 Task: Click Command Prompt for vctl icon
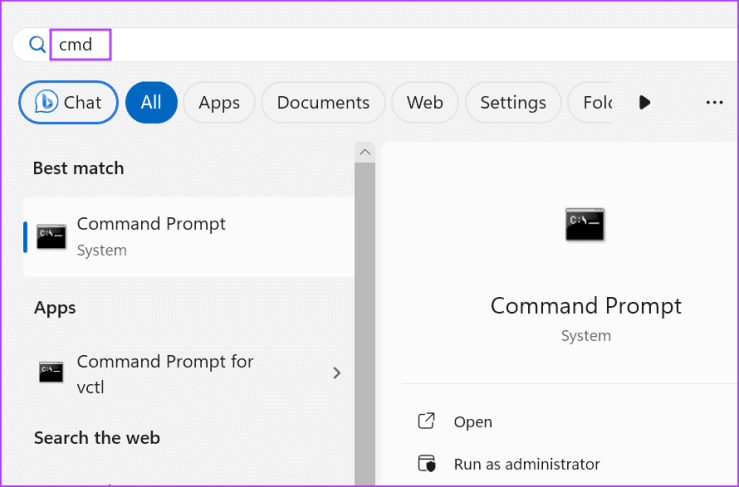click(x=51, y=372)
